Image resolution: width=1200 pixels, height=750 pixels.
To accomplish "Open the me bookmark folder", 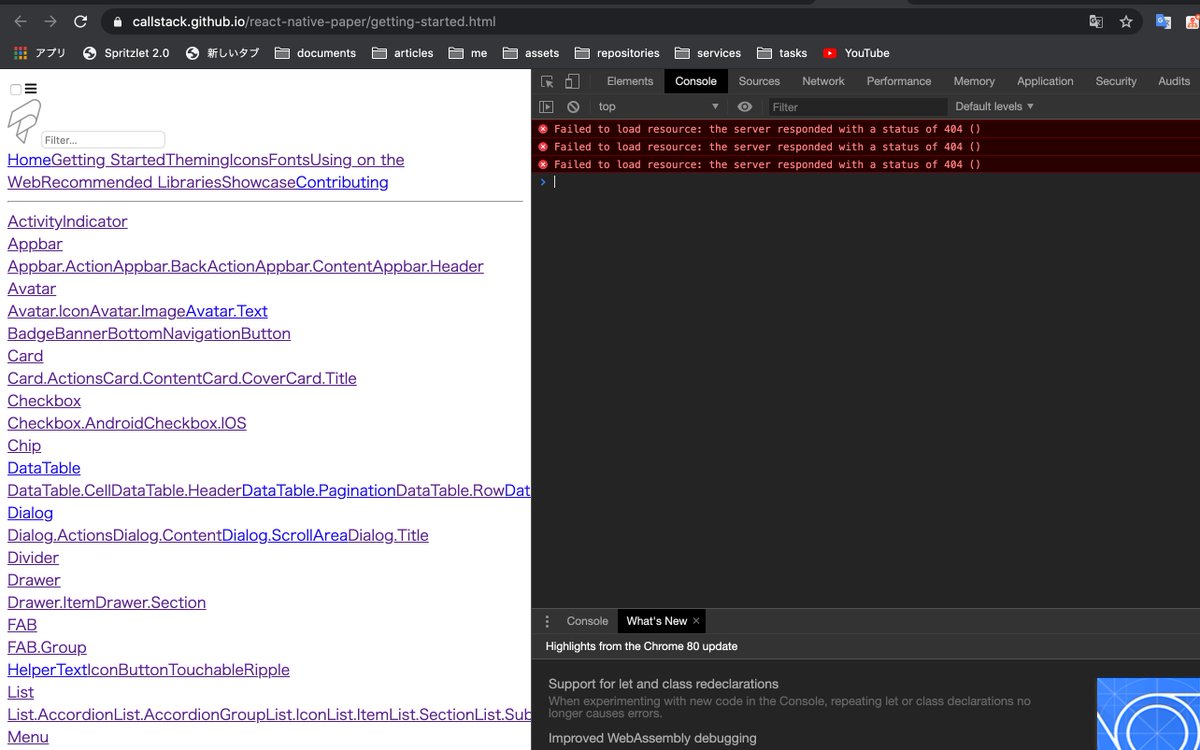I will pos(468,53).
